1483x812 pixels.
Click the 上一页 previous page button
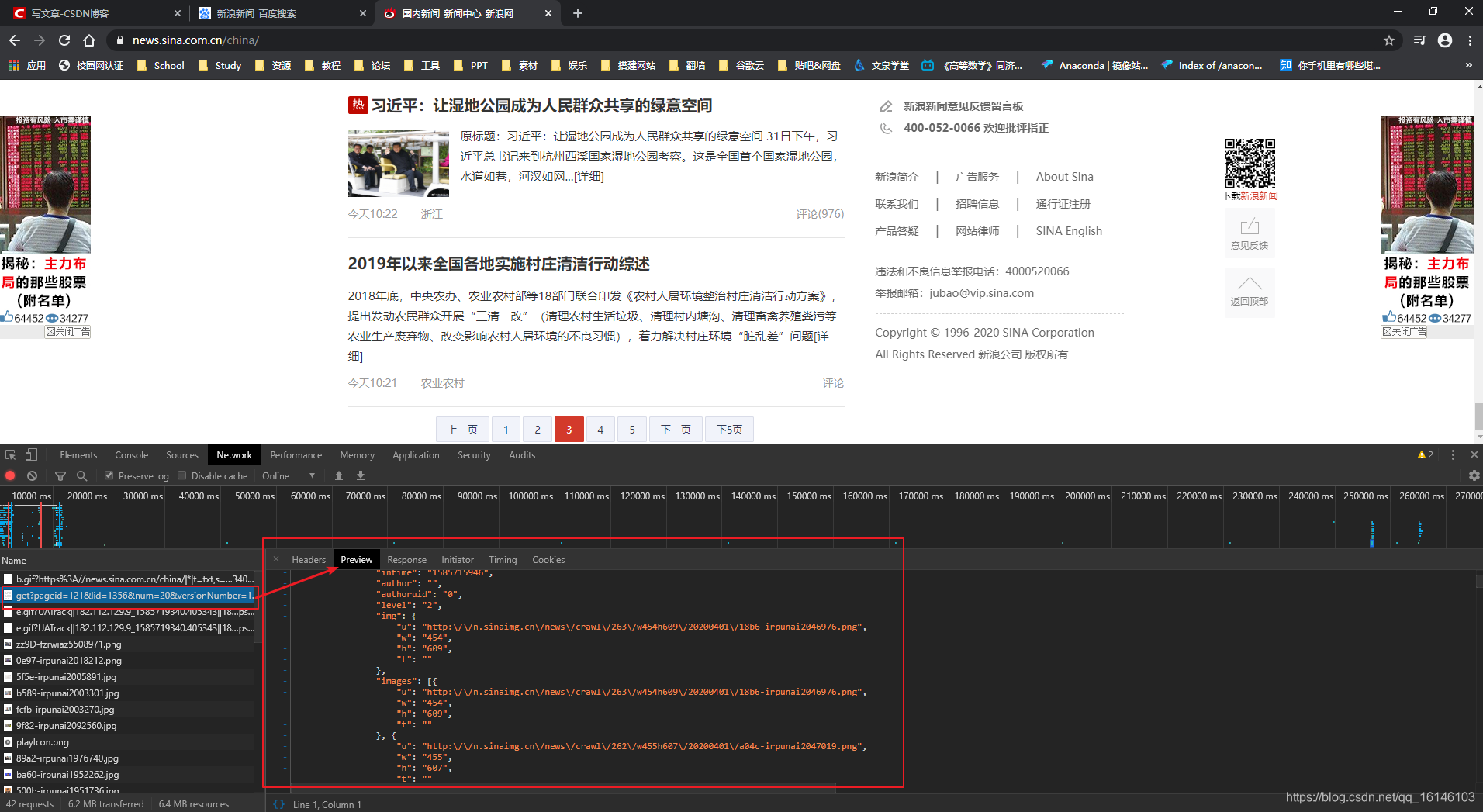pos(462,430)
